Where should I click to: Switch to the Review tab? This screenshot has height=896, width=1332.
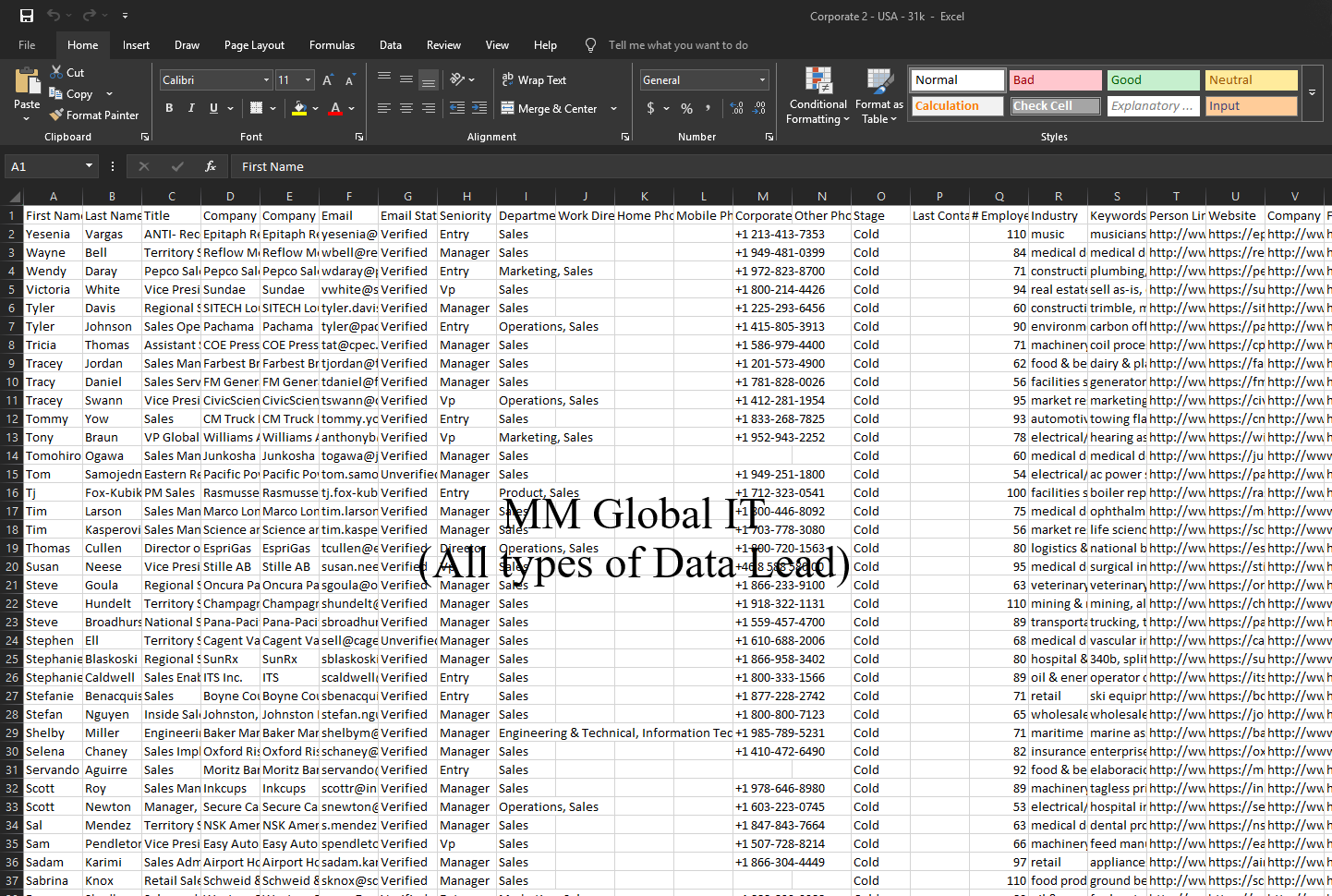(443, 45)
